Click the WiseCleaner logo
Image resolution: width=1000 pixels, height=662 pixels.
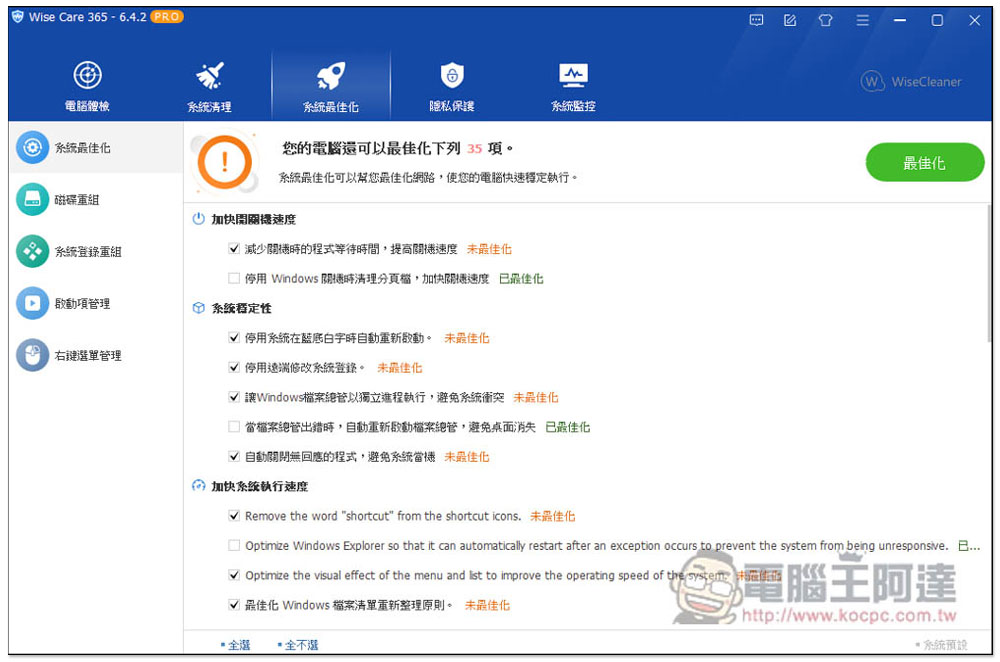[911, 82]
